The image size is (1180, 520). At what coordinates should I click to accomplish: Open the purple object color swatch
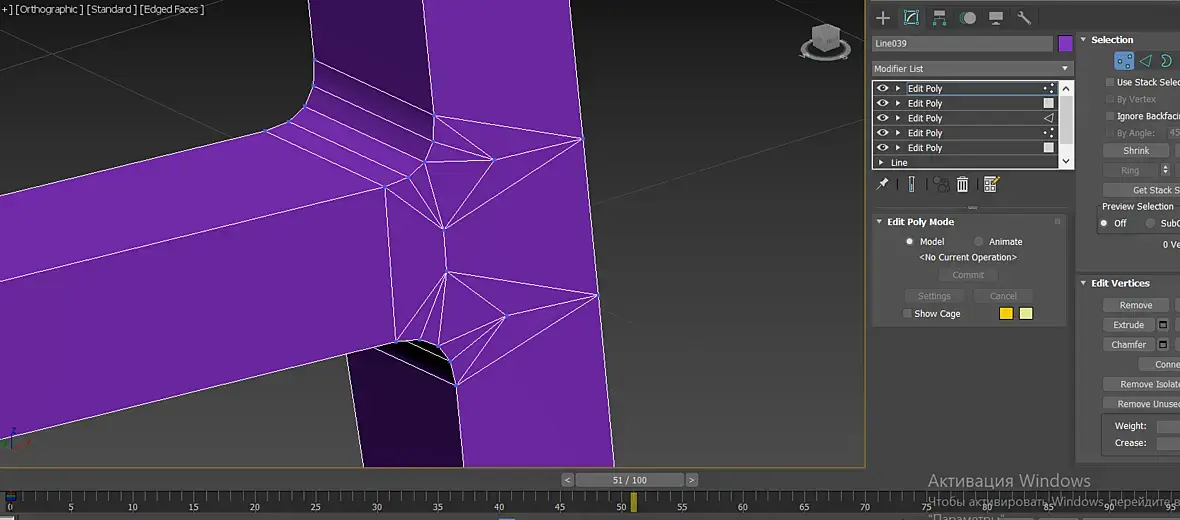coord(1065,44)
